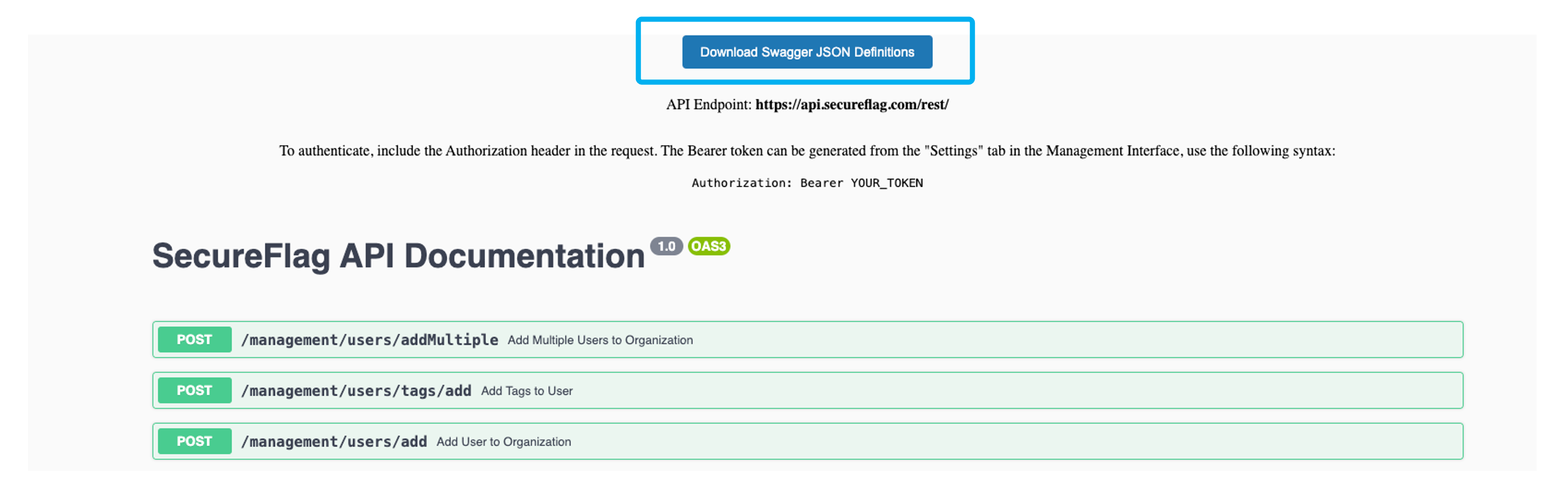
Task: Click POST label on addMultiple row
Action: tap(195, 340)
